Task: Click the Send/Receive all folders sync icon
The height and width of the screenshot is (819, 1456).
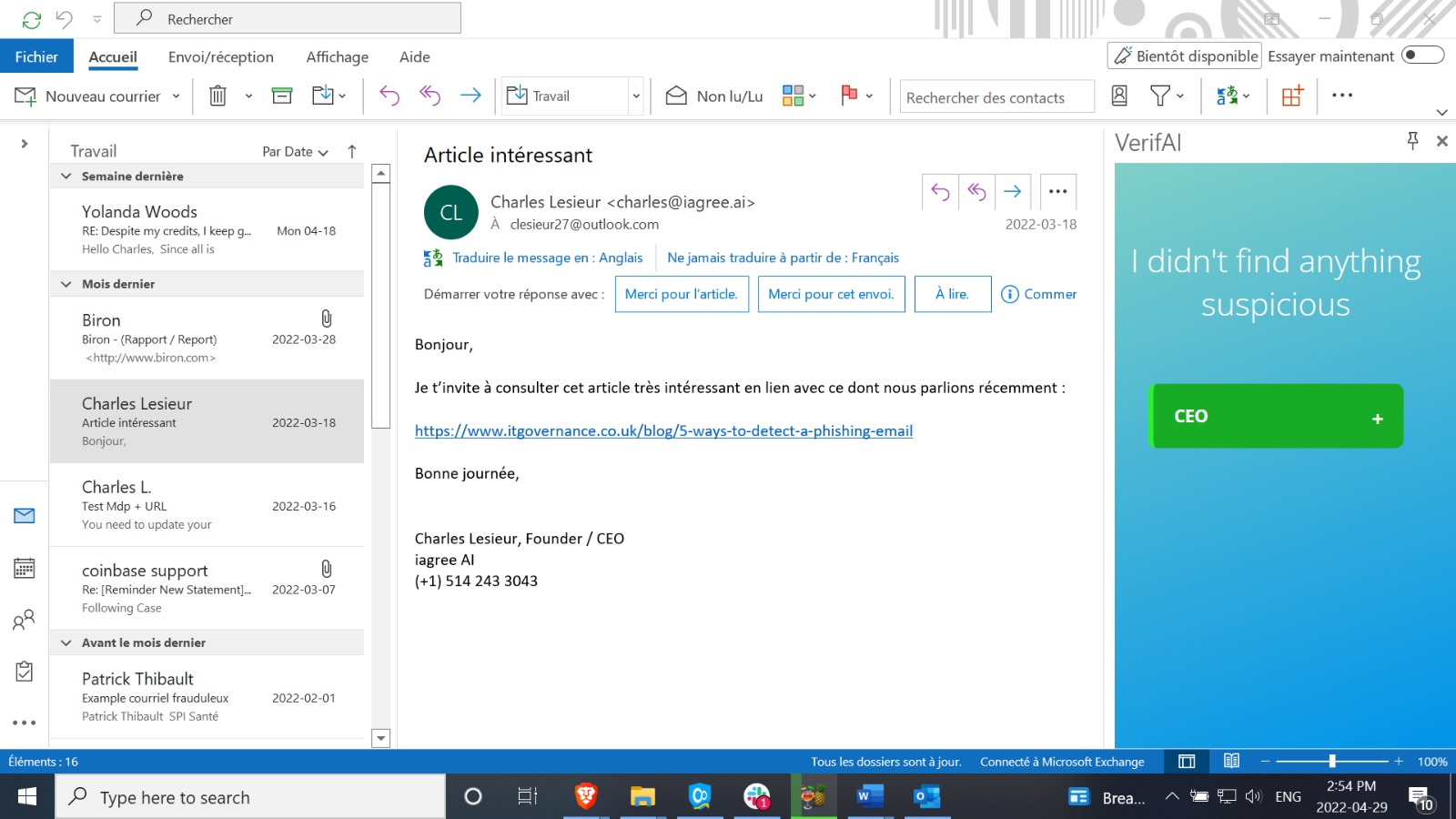Action: click(32, 19)
